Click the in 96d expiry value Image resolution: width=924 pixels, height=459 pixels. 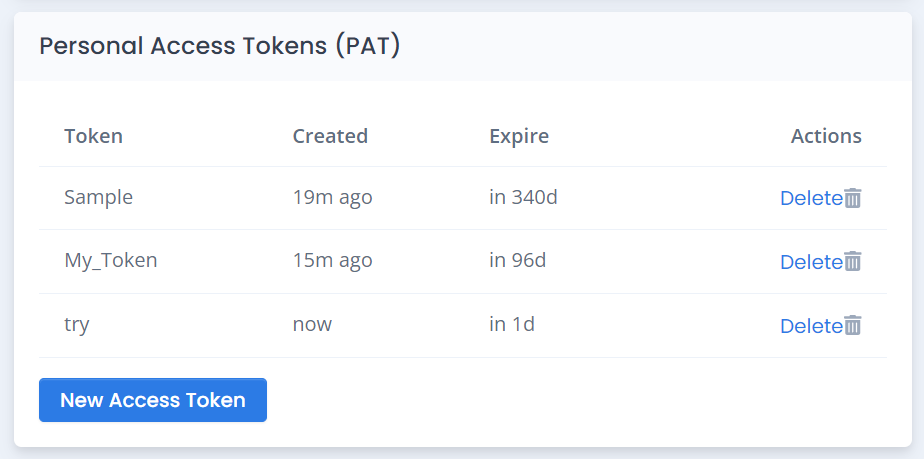coord(518,261)
